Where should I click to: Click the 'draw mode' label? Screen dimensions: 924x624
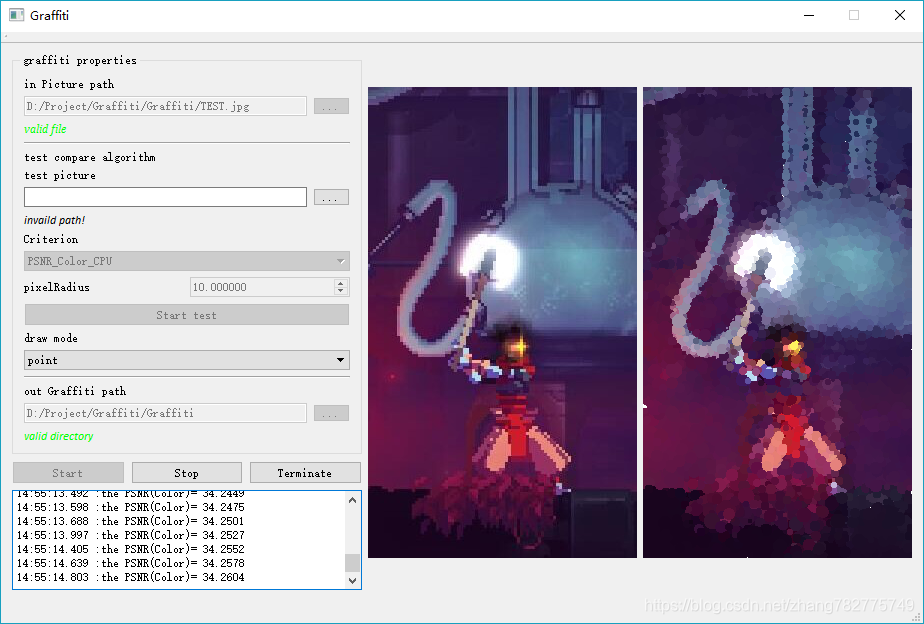51,338
